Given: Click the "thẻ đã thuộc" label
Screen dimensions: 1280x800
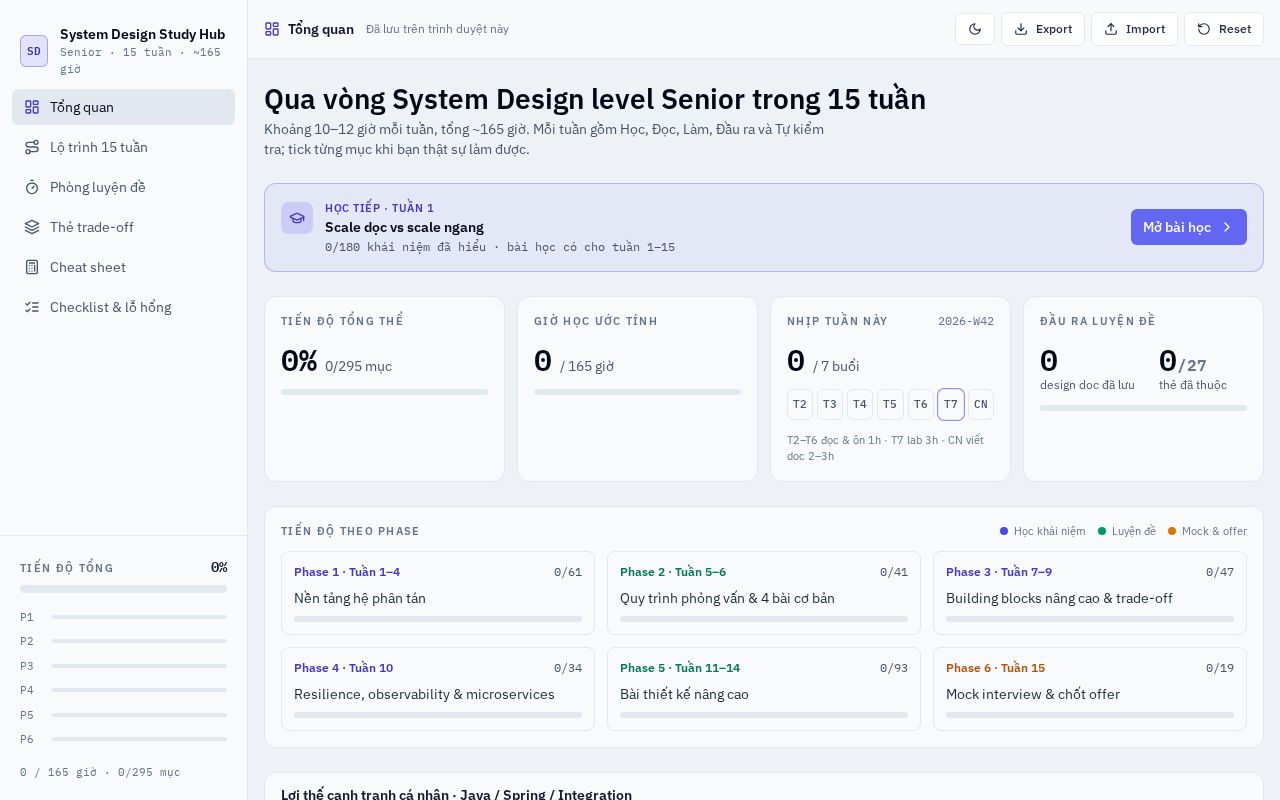Looking at the screenshot, I should tap(1193, 385).
